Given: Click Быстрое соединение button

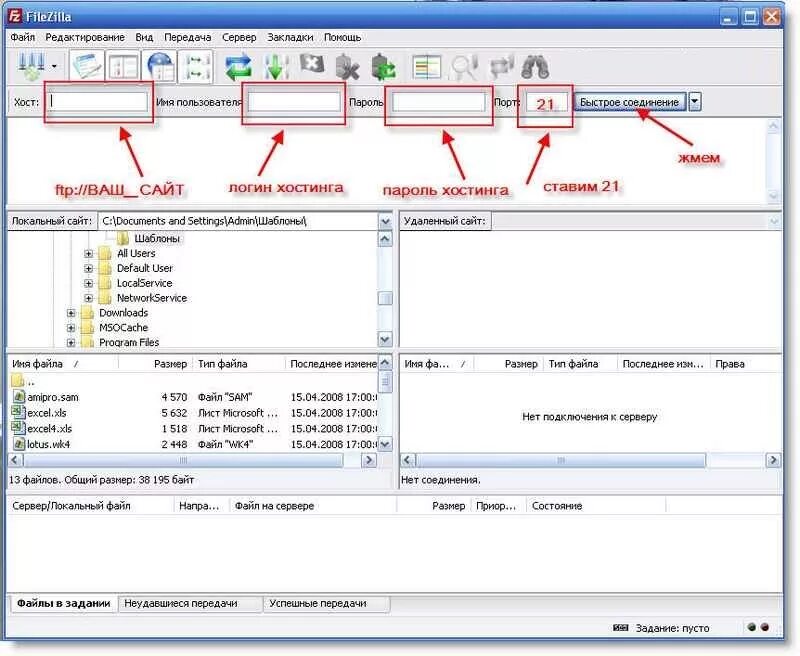Looking at the screenshot, I should (x=630, y=102).
